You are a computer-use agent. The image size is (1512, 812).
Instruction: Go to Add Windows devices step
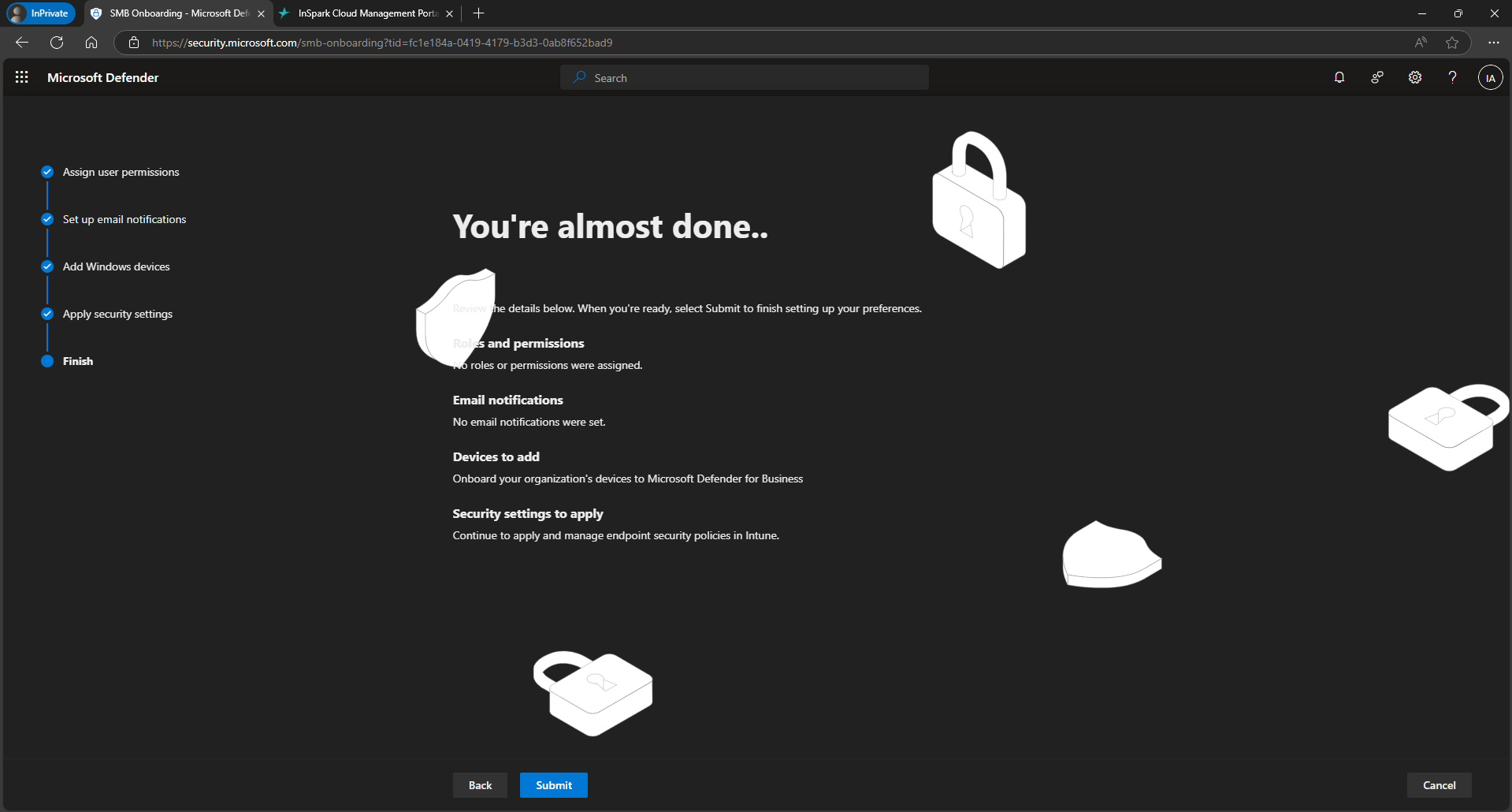(116, 266)
